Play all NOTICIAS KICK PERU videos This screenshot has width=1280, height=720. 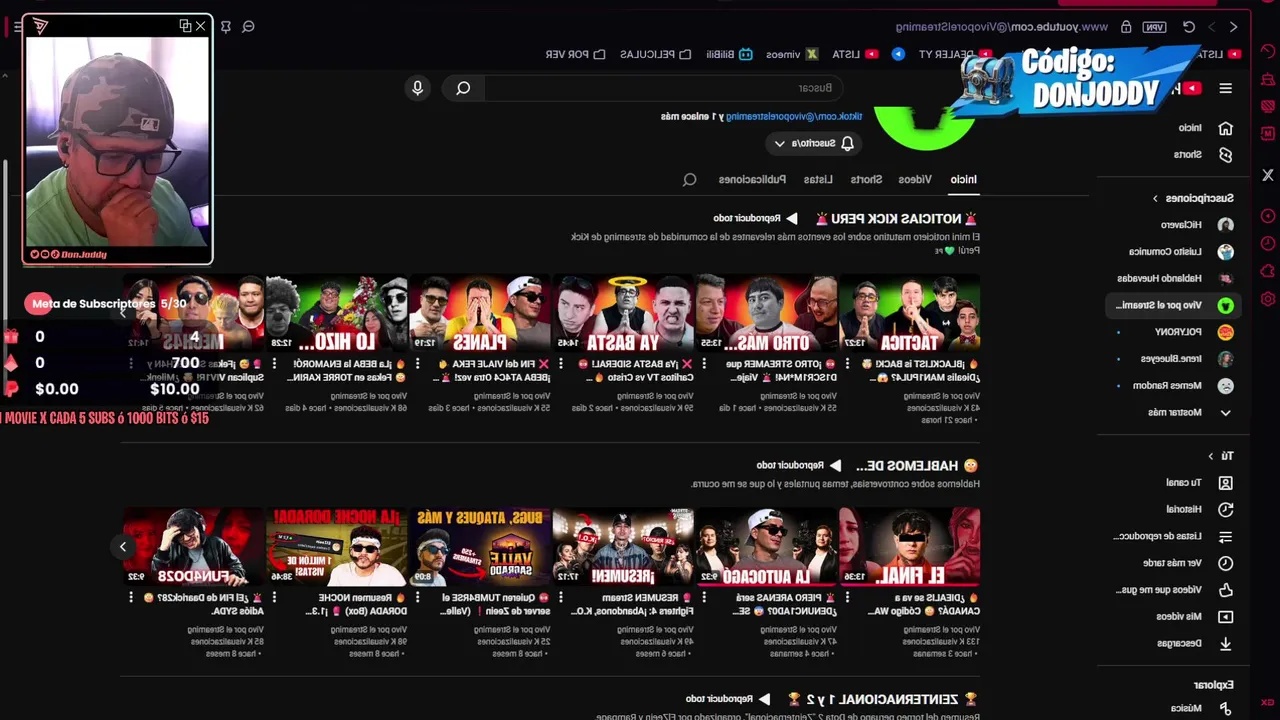tap(755, 218)
